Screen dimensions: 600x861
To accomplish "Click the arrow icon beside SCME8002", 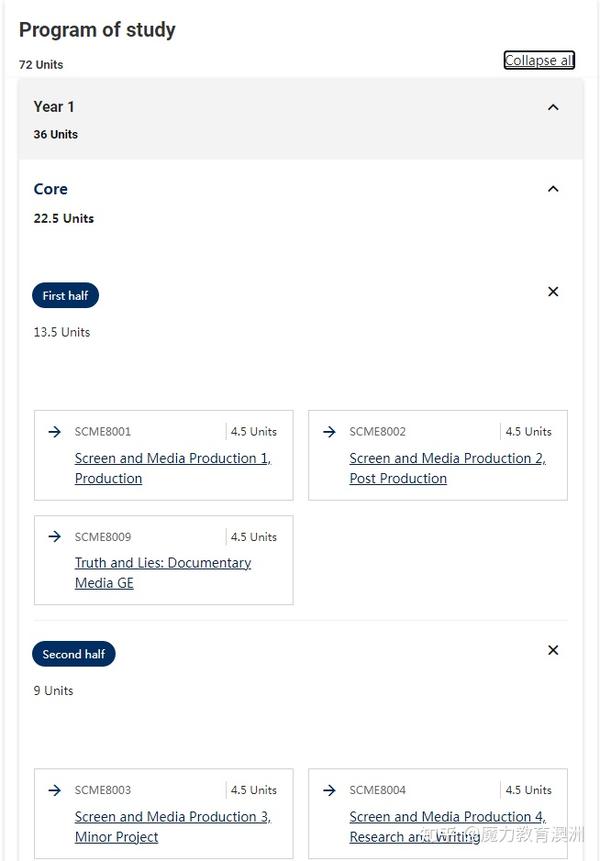I will point(329,432).
